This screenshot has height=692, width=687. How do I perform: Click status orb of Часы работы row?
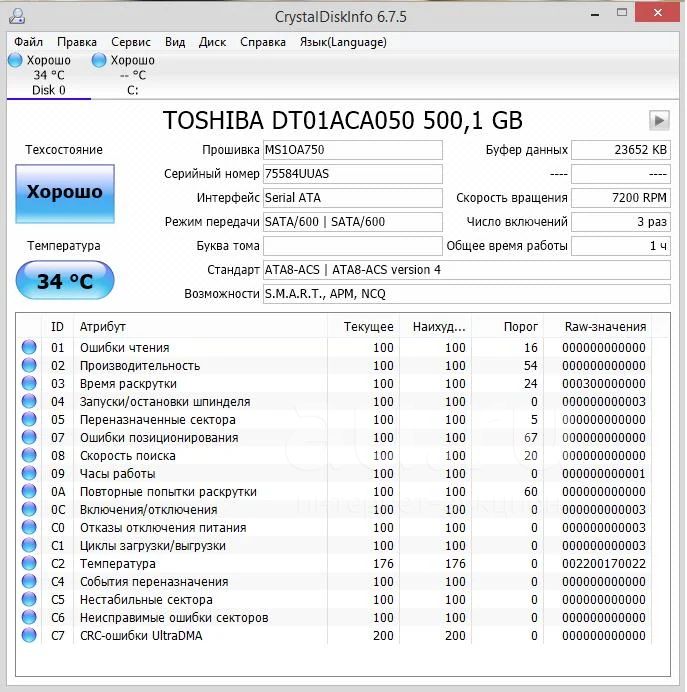coord(29,474)
